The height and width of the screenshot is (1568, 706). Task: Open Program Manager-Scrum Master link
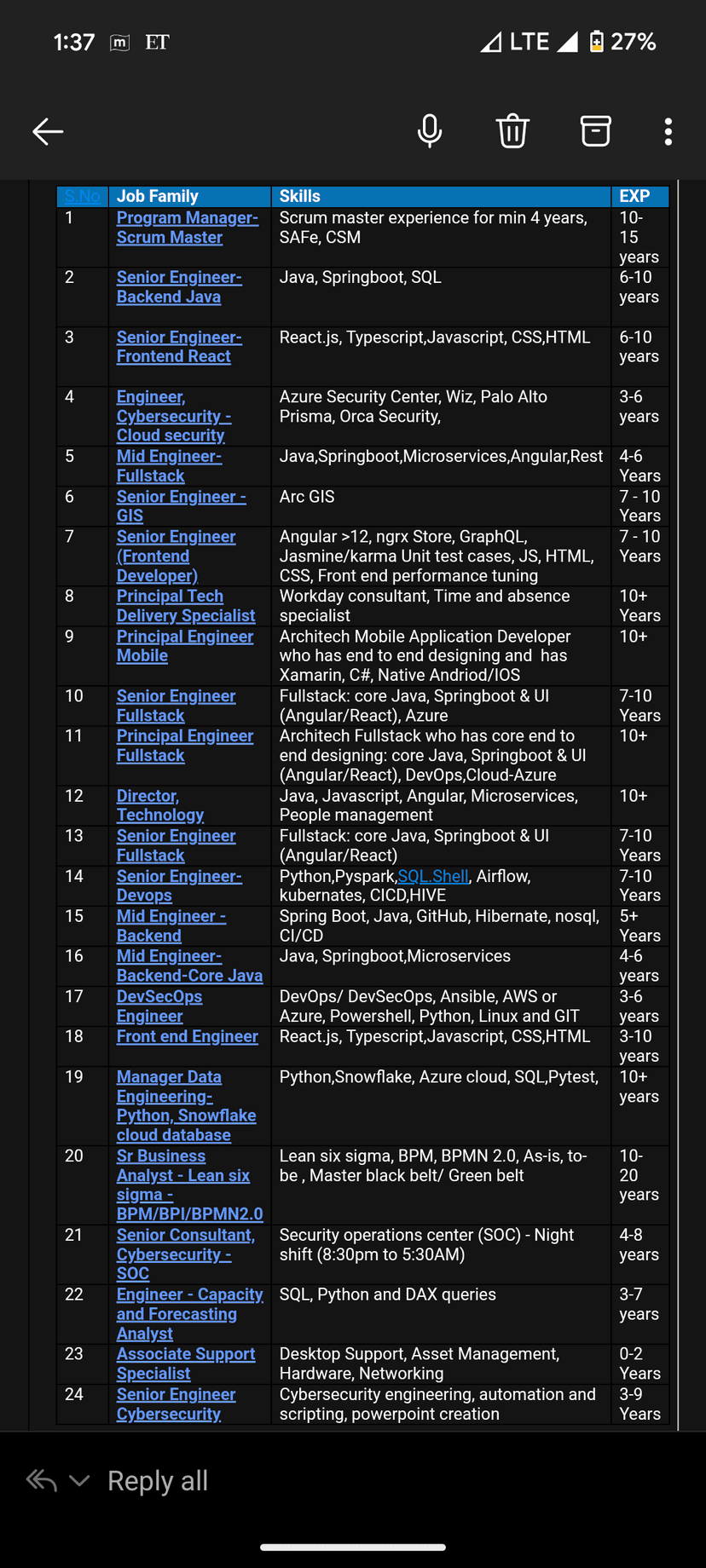187,228
